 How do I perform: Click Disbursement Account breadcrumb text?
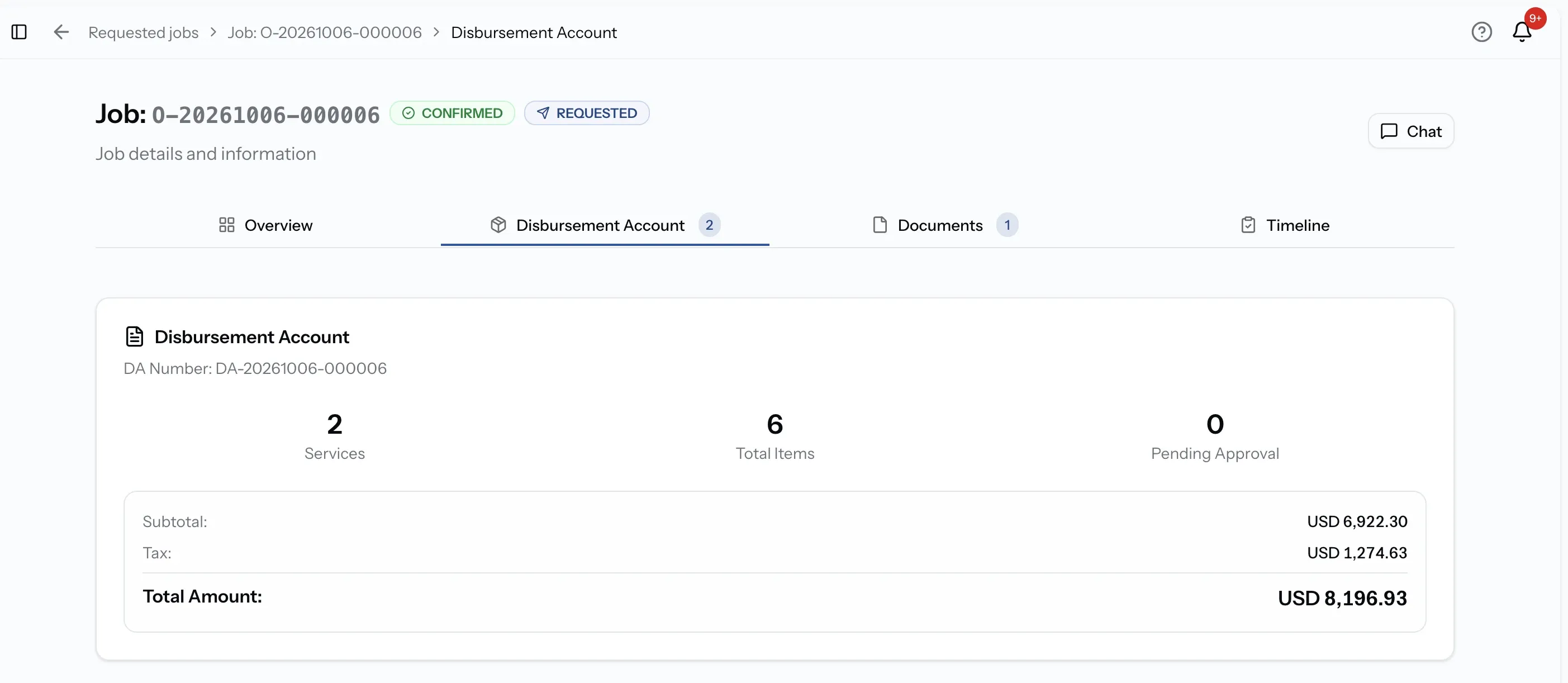click(534, 32)
